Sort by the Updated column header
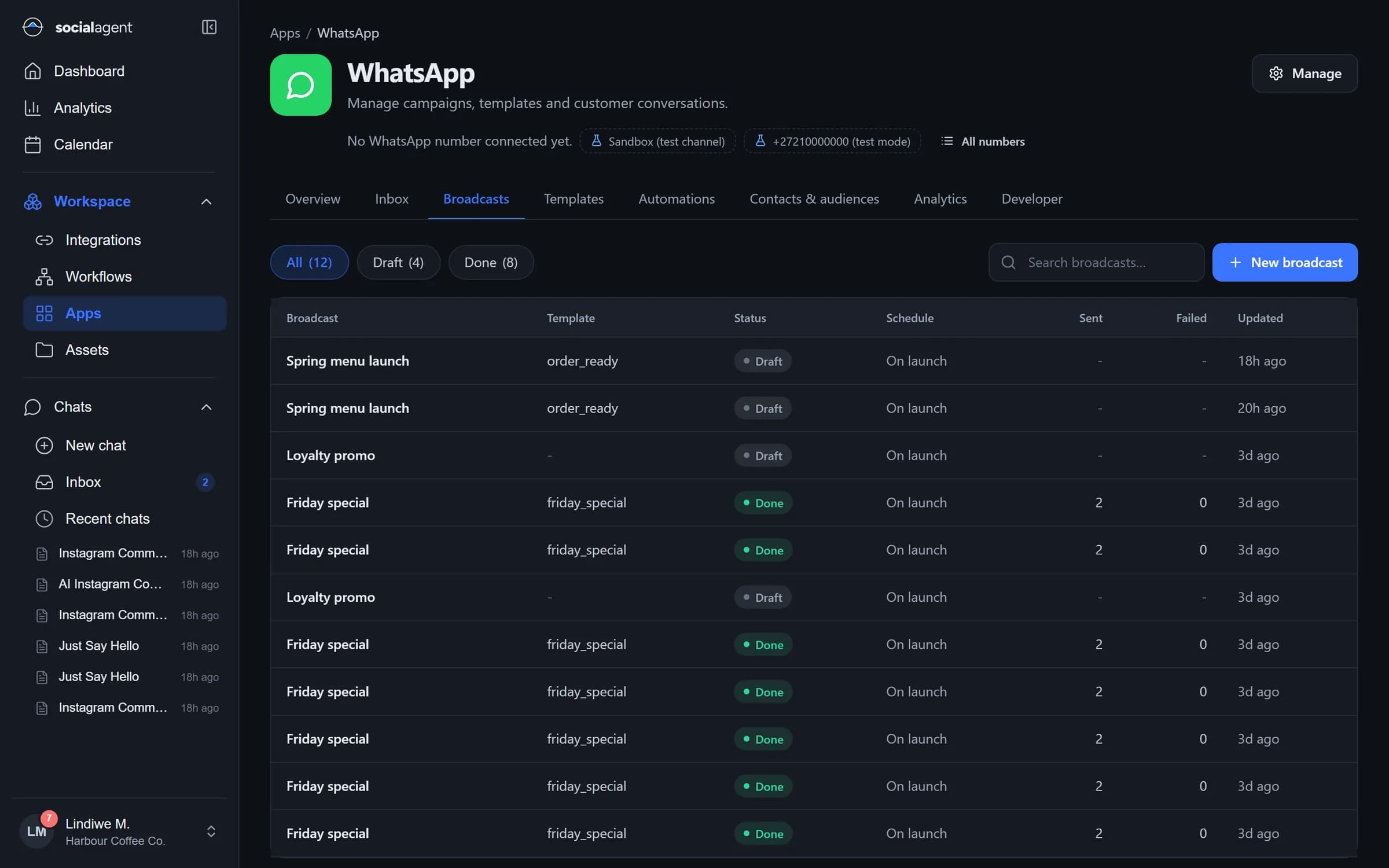This screenshot has height=868, width=1389. [1260, 318]
